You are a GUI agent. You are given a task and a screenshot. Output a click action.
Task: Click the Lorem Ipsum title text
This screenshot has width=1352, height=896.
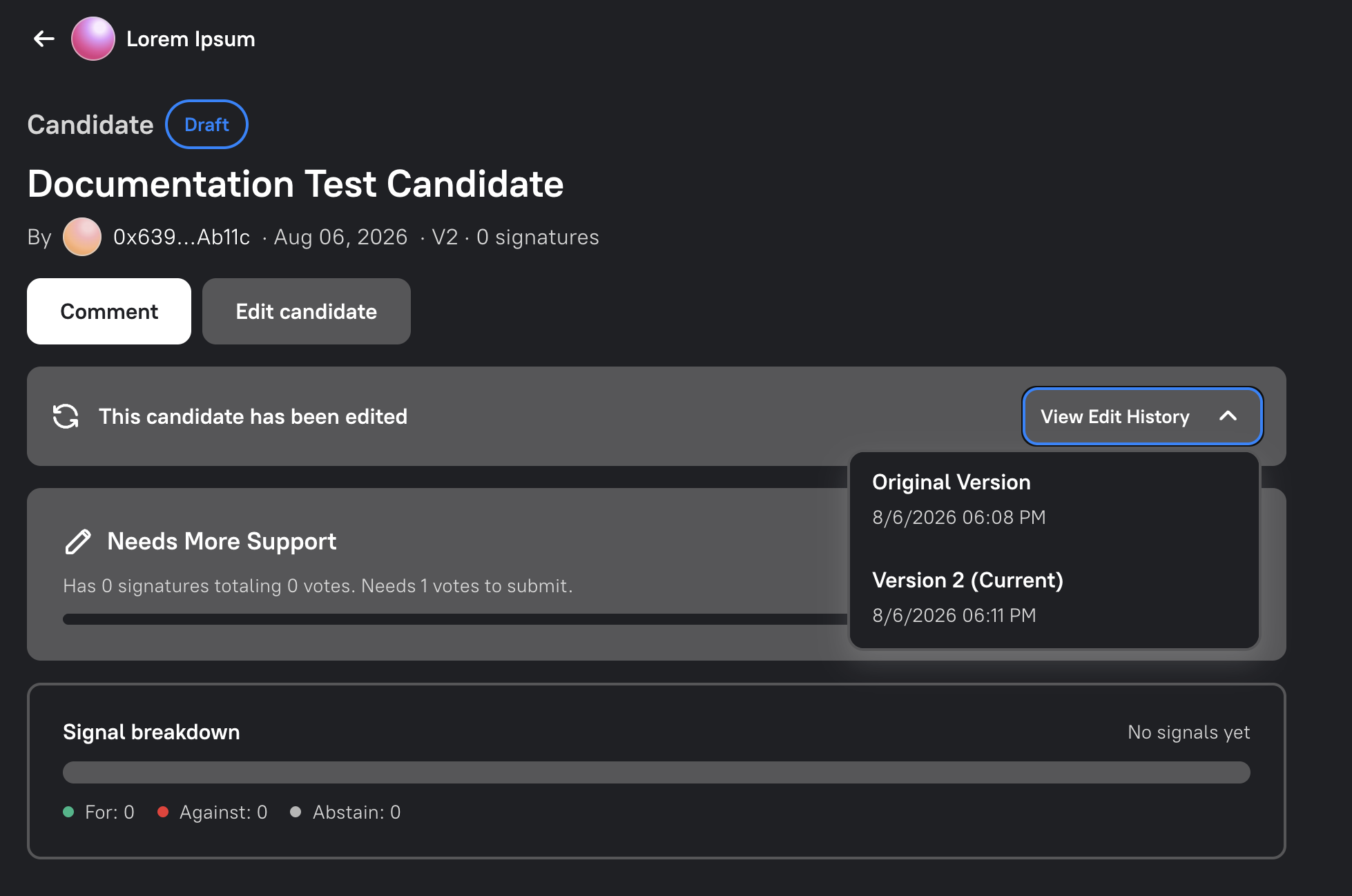tap(191, 39)
